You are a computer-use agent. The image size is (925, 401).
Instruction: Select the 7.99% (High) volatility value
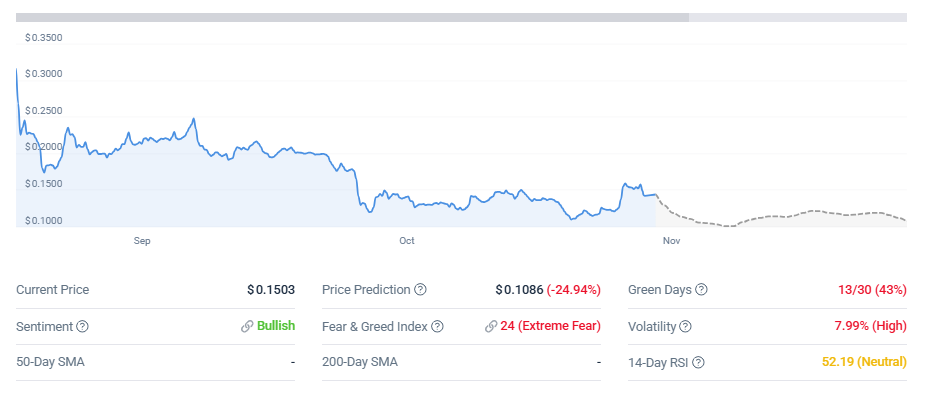click(x=871, y=326)
